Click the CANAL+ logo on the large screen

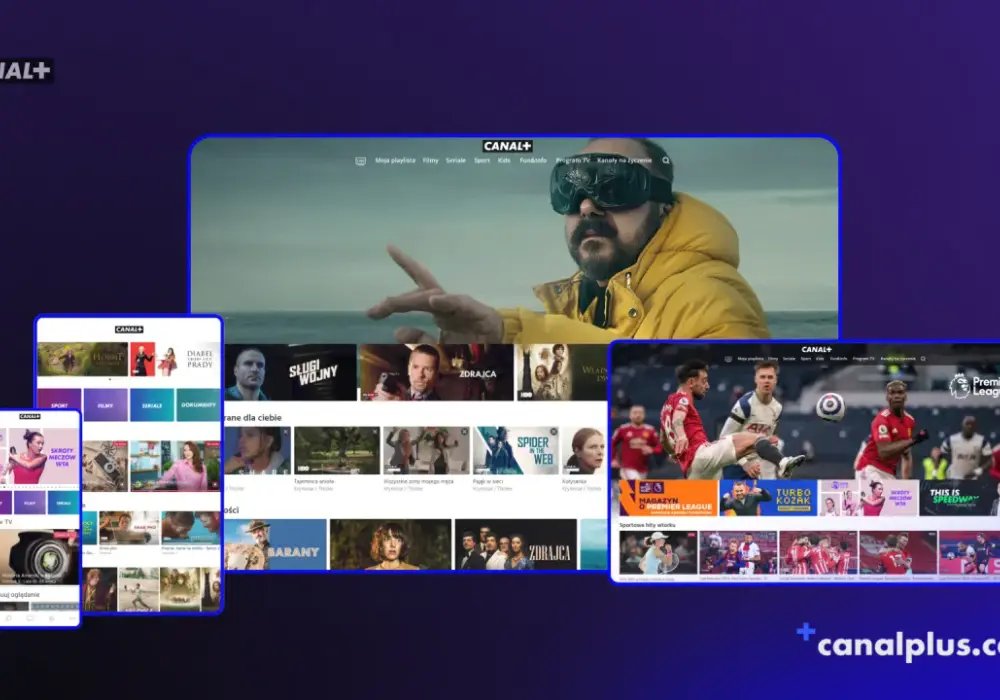[x=507, y=146]
